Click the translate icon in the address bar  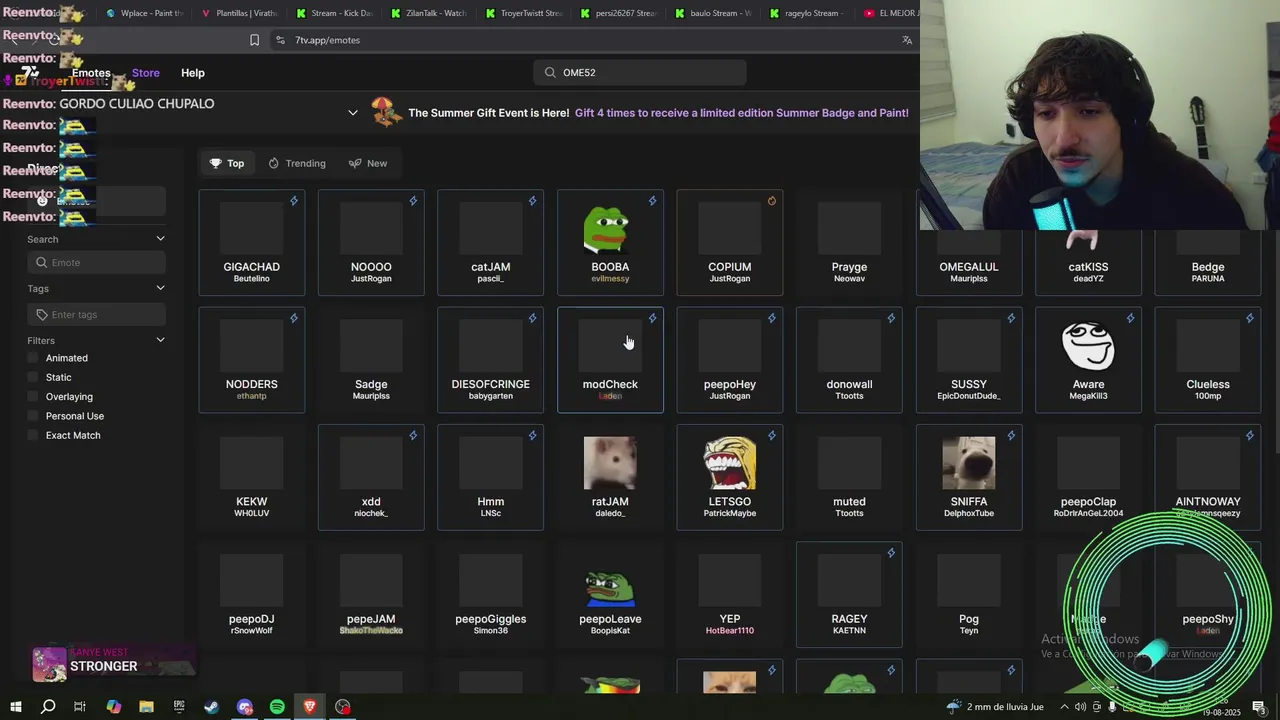tap(907, 40)
